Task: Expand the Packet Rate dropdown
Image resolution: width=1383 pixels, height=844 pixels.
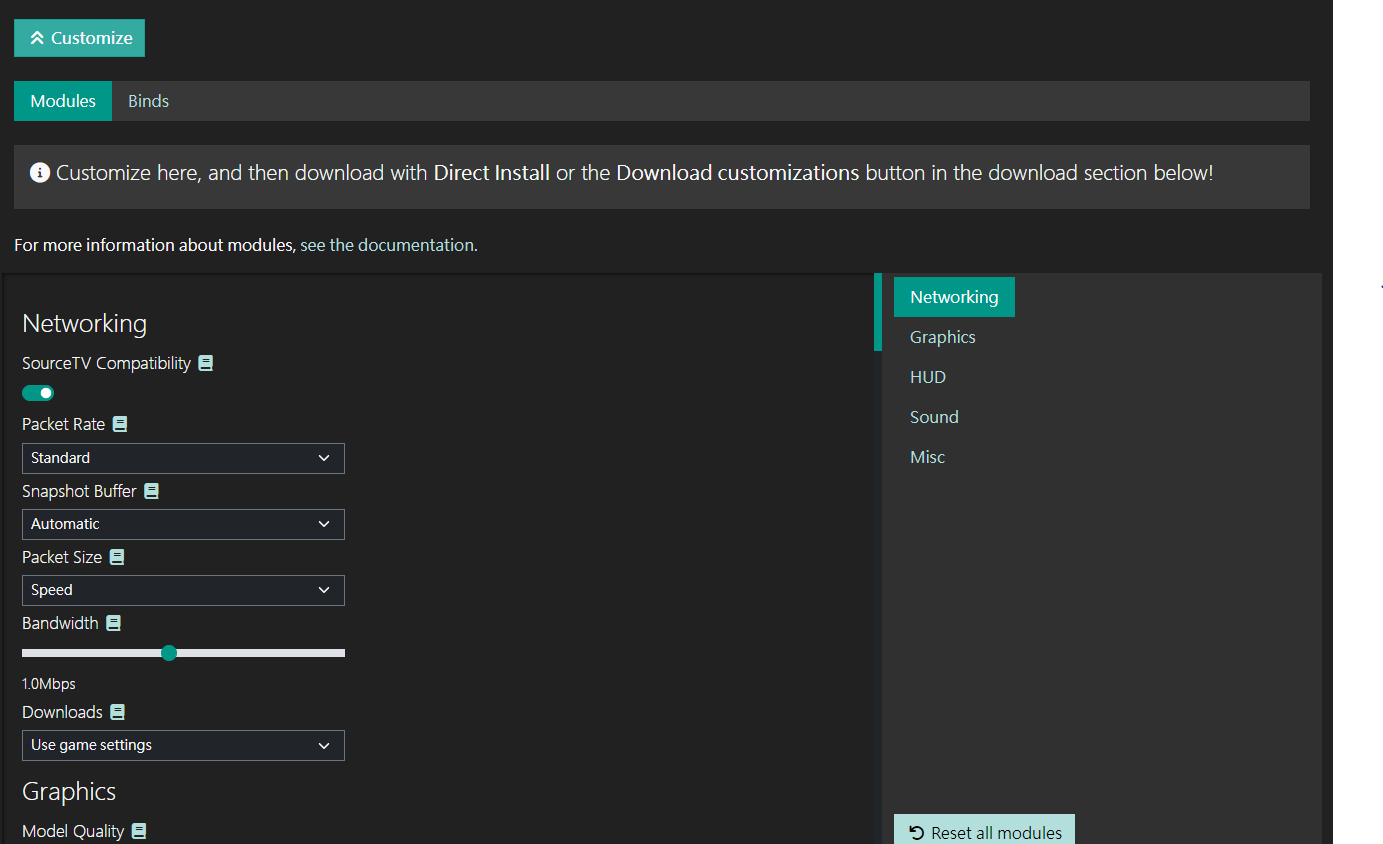Action: [x=183, y=458]
